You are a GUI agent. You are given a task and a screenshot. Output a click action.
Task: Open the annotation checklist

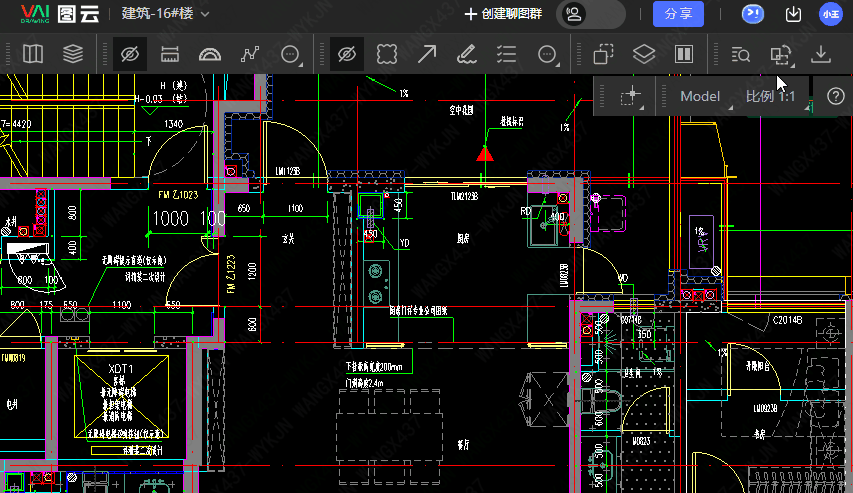(x=507, y=54)
